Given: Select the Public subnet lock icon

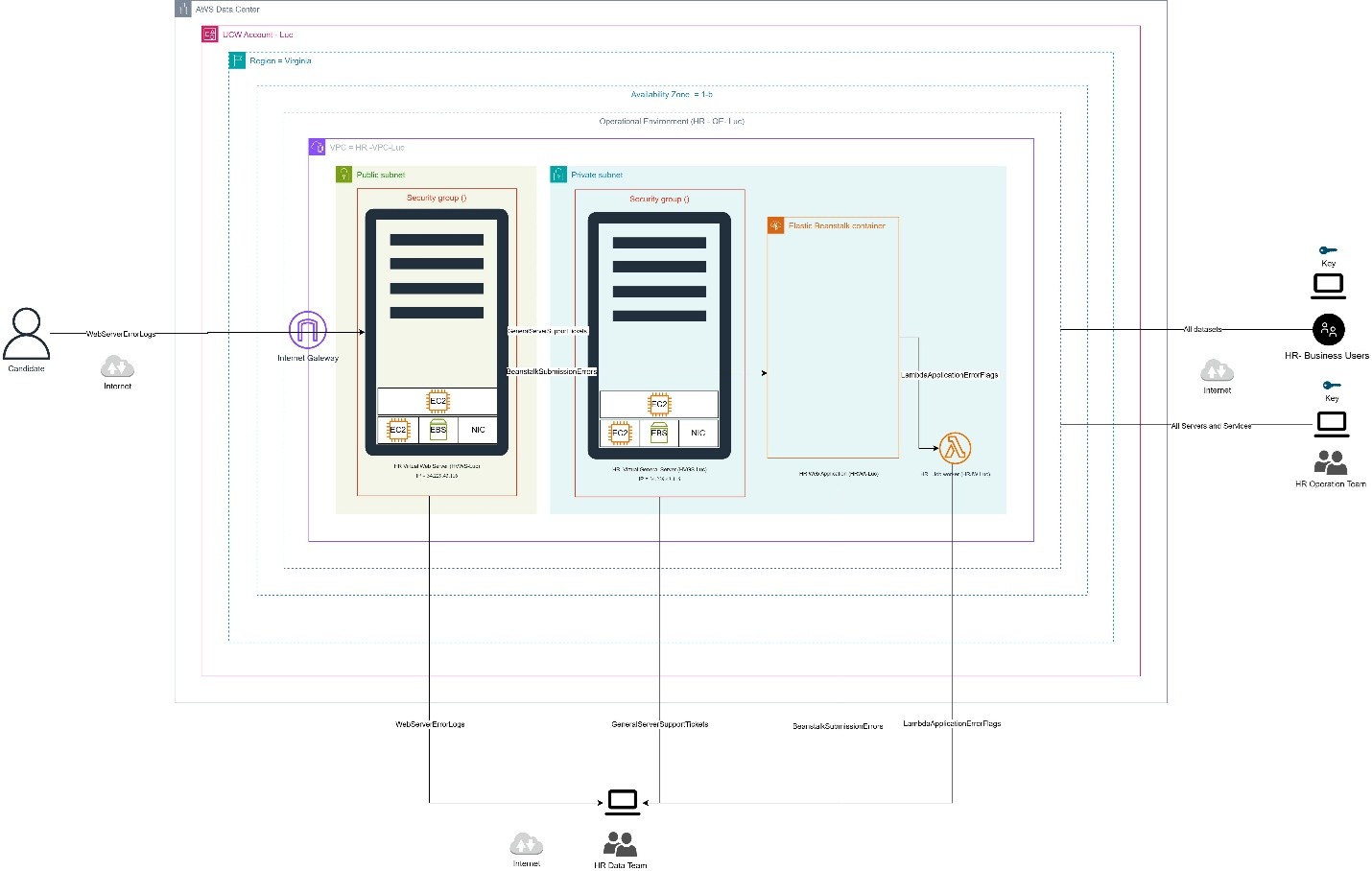Looking at the screenshot, I should 344,174.
